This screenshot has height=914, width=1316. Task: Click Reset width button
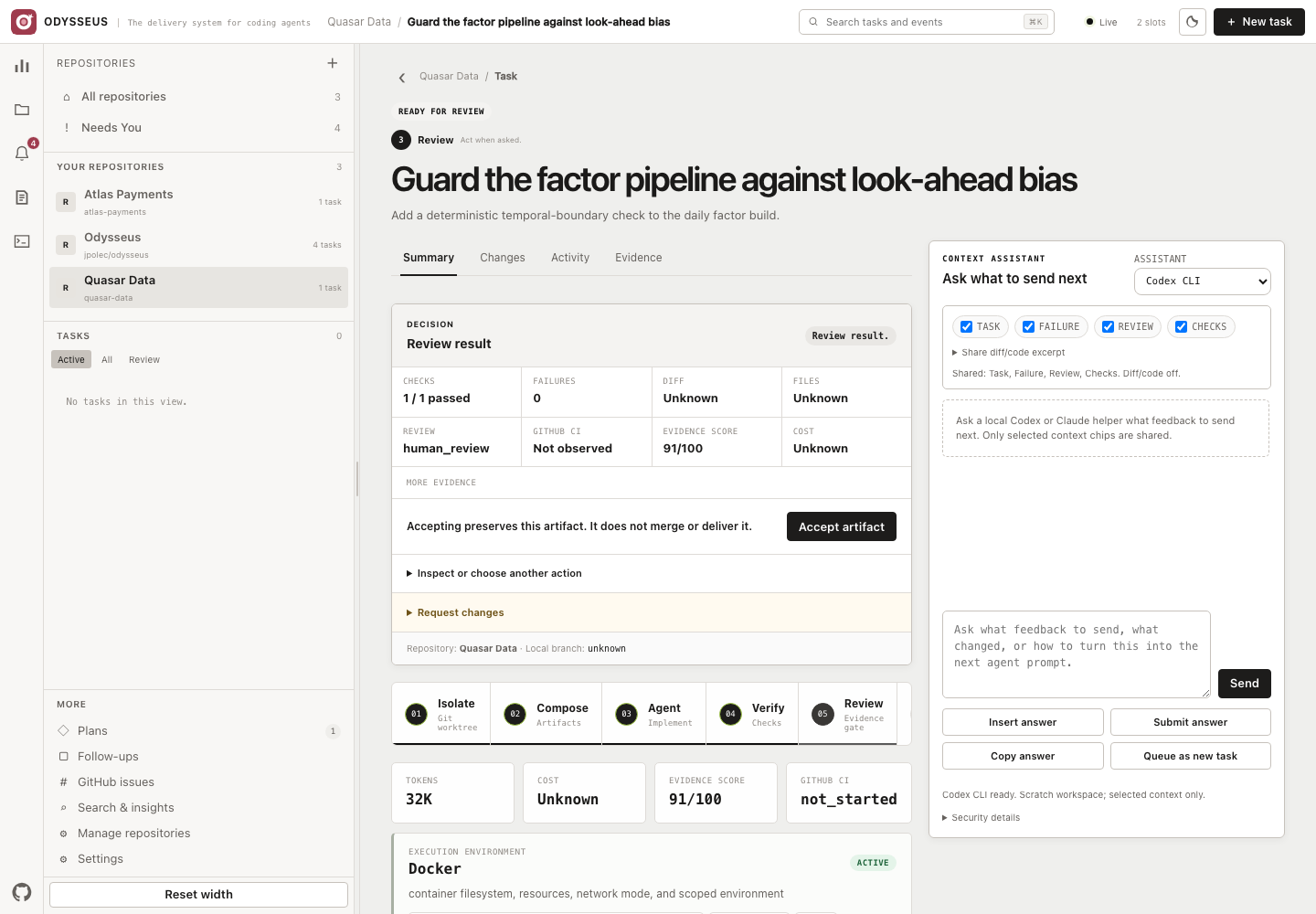click(198, 895)
